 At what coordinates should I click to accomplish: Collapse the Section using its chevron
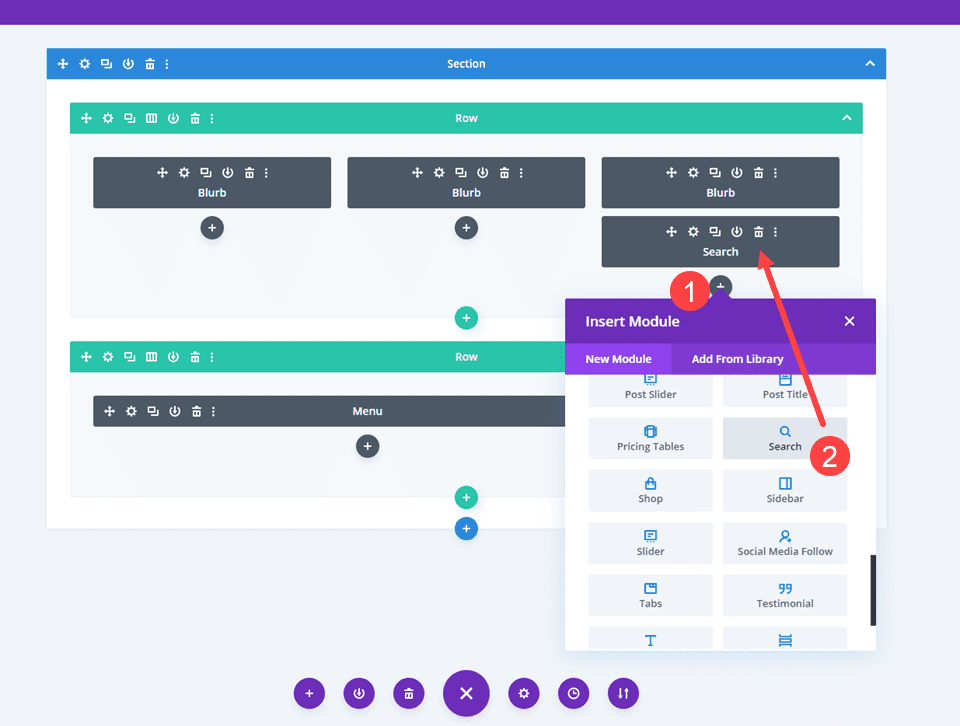point(869,63)
